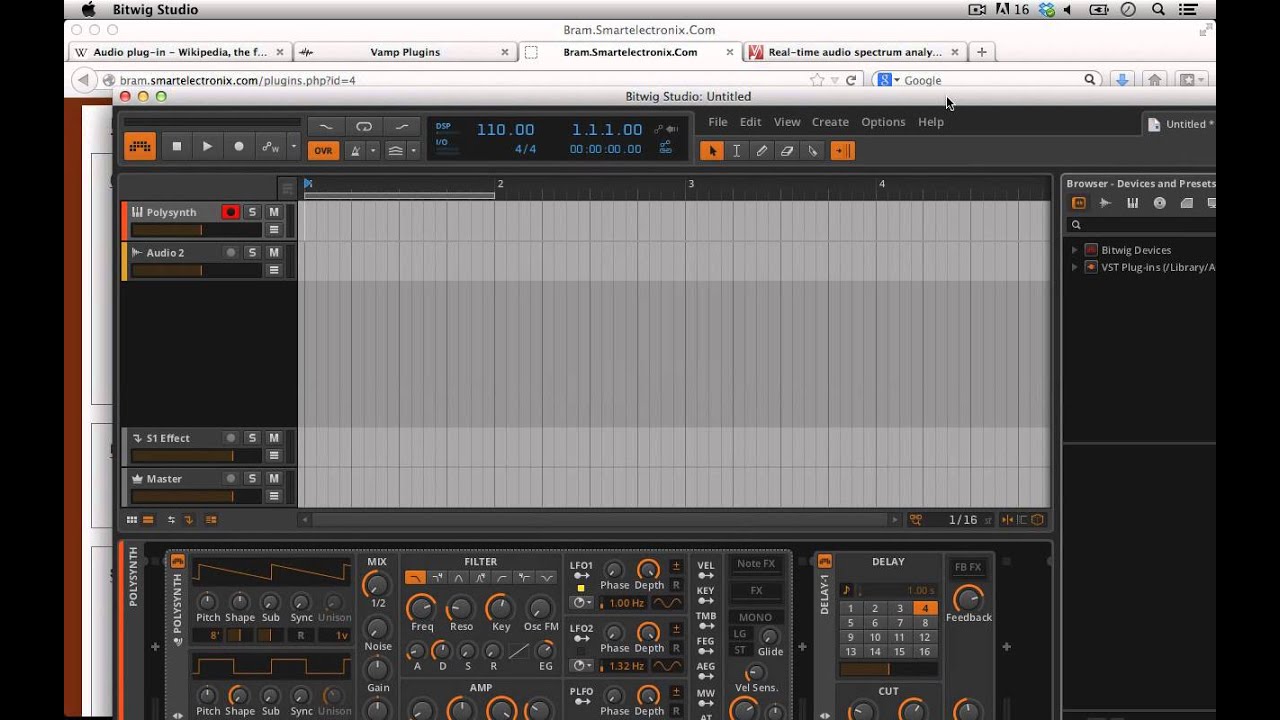This screenshot has width=1280, height=720.
Task: Toggle the Delay device power button
Action: [x=825, y=561]
